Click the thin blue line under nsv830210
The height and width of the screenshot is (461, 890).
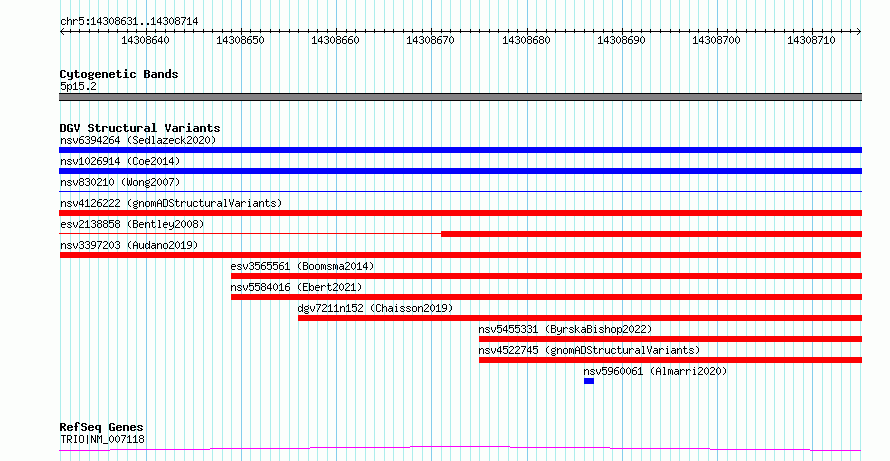pos(460,192)
